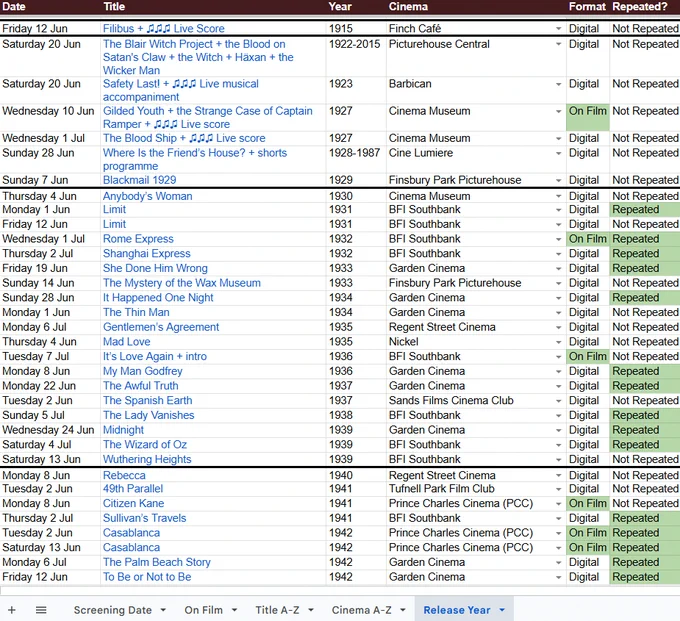Select On Film cell in Rome Express row
This screenshot has height=621, width=680.
coord(588,239)
